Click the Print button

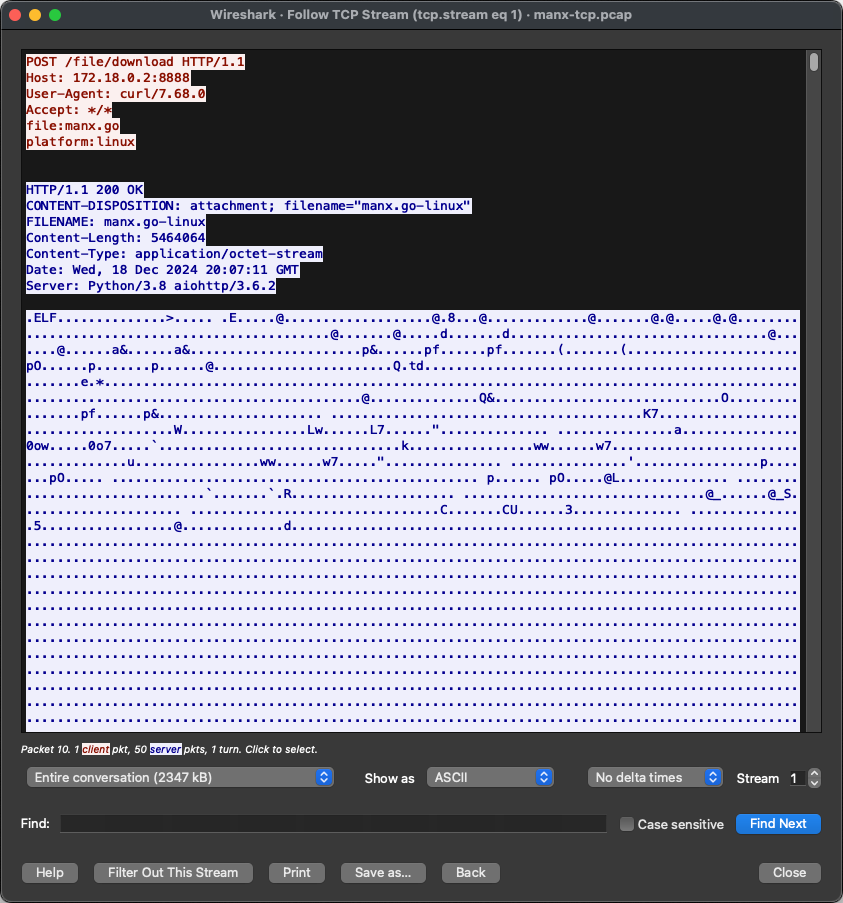pos(296,872)
